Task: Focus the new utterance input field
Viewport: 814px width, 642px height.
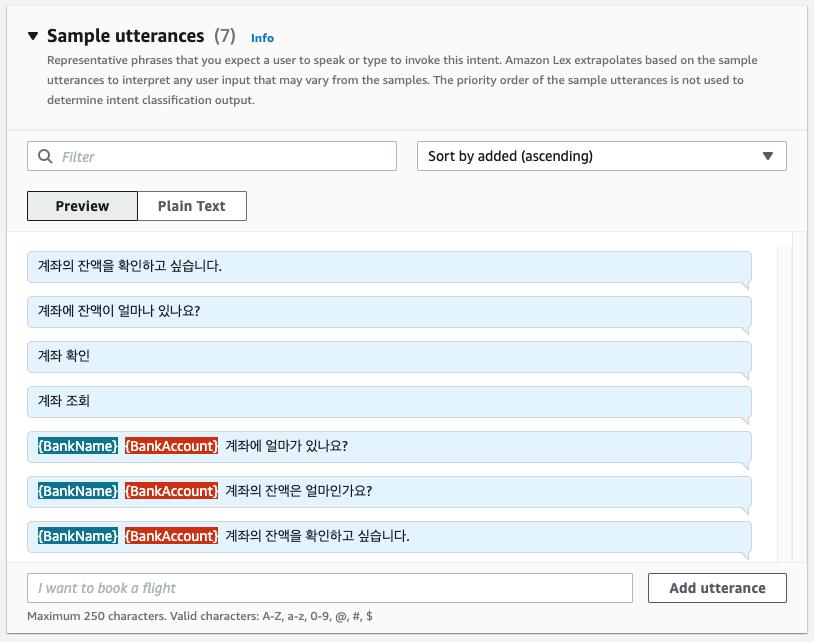Action: click(x=330, y=588)
